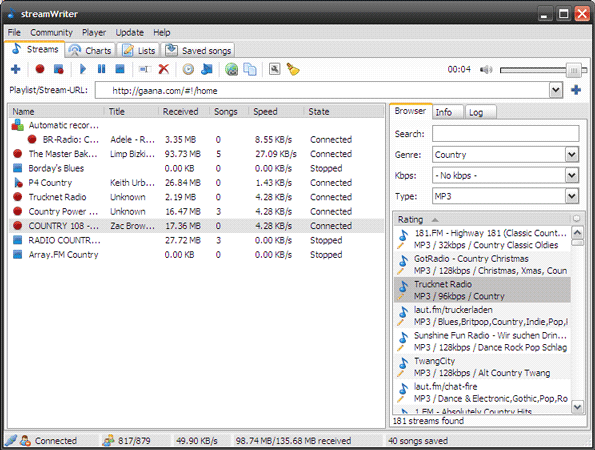Viewport: 595px width, 450px height.
Task: Play the selected stream
Action: click(83, 69)
